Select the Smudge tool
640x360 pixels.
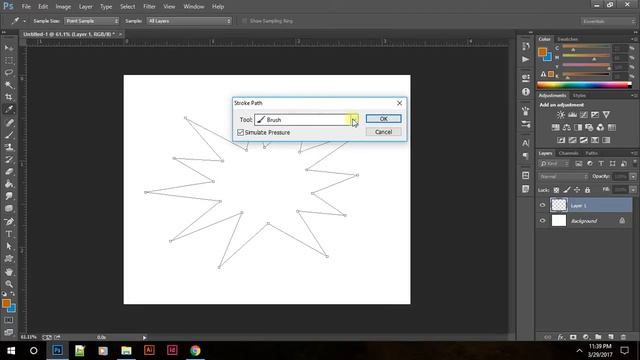[9, 196]
